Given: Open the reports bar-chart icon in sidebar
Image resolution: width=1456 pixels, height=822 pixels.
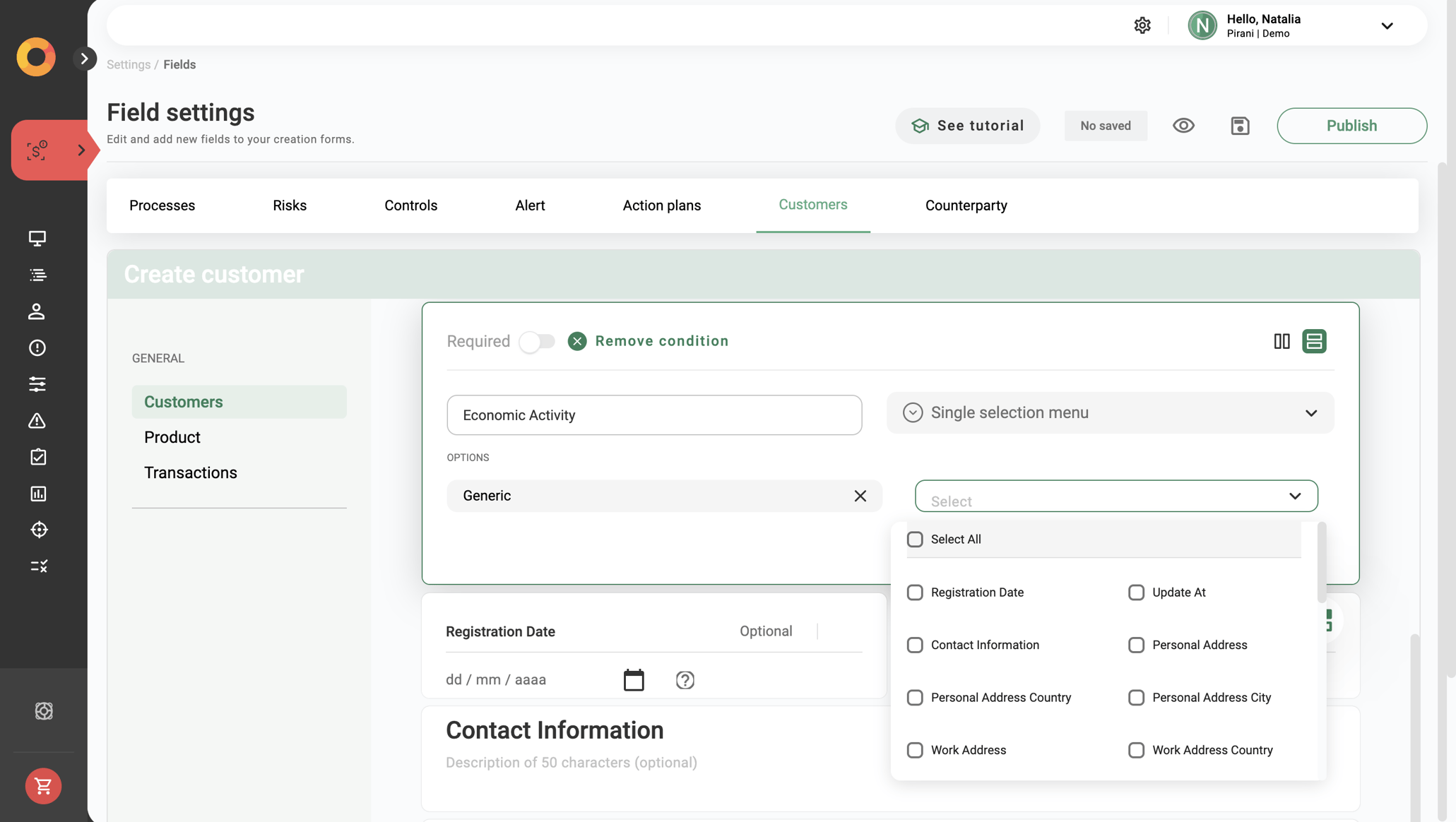Looking at the screenshot, I should pyautogui.click(x=37, y=494).
